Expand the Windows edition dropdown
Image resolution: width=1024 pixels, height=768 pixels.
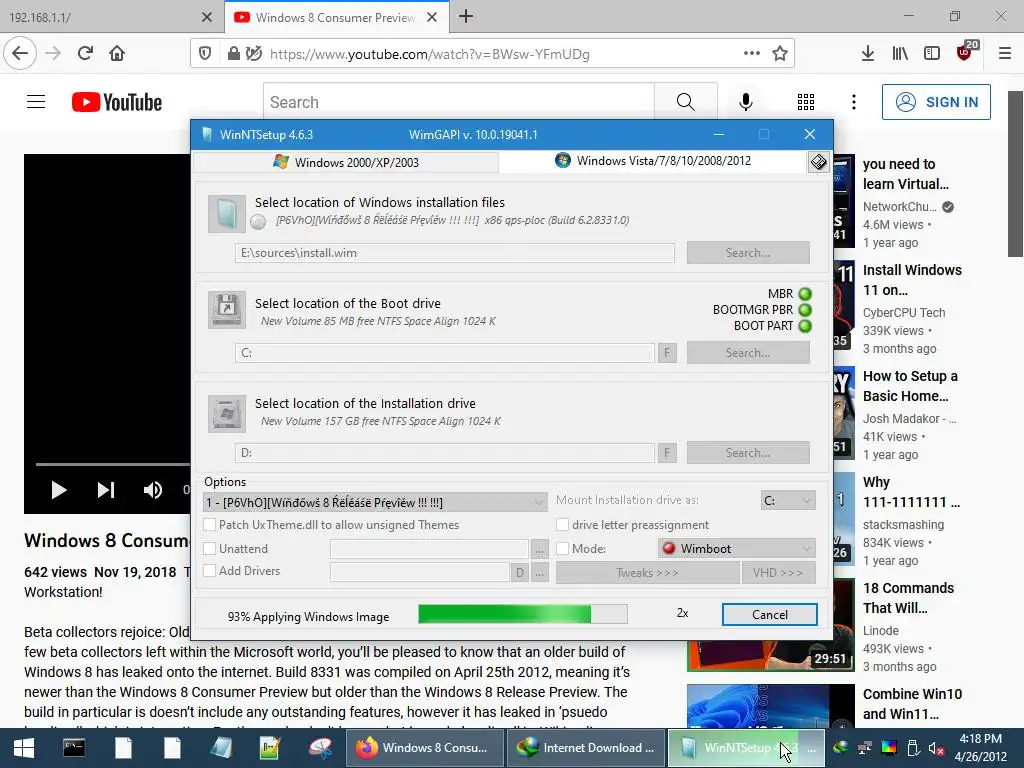375,502
